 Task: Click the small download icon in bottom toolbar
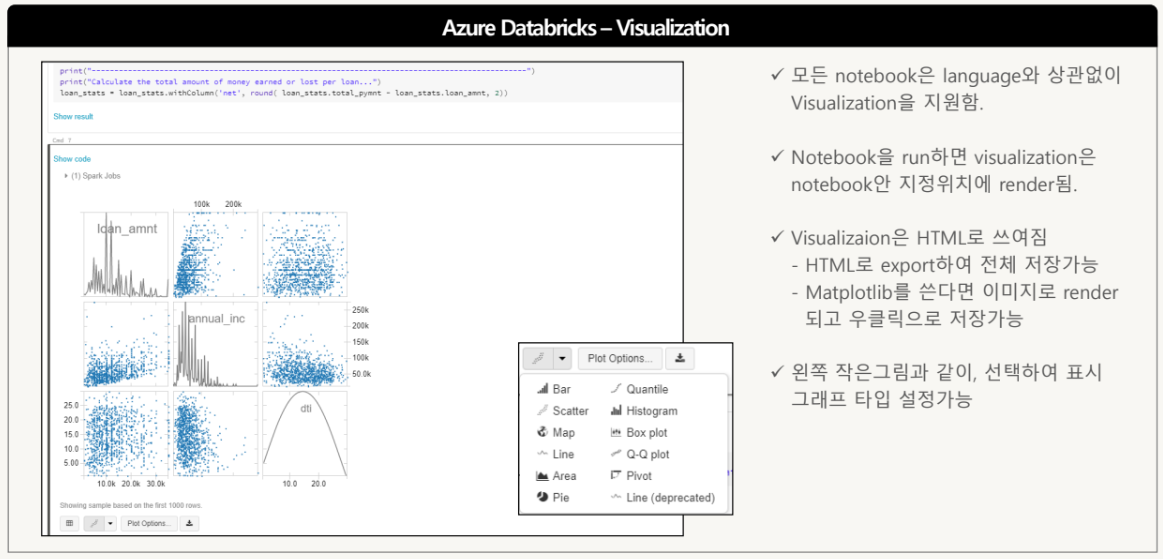click(x=189, y=523)
